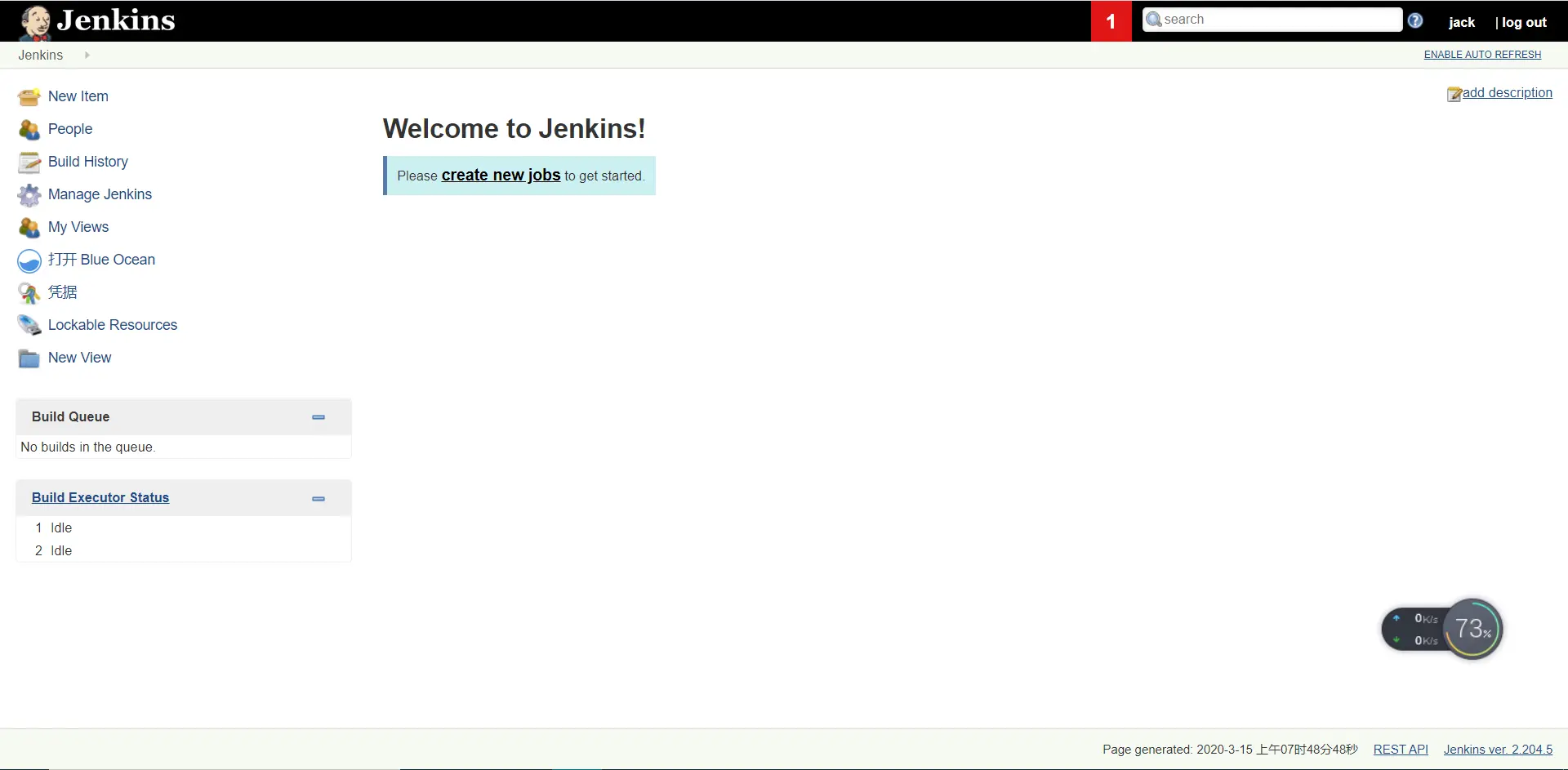Click the Blue Ocean wave icon
The height and width of the screenshot is (770, 1568).
(29, 260)
